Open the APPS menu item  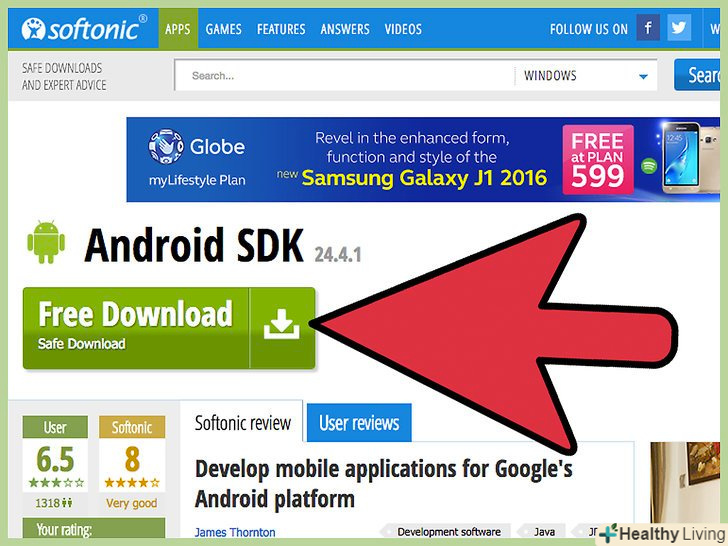coord(178,29)
